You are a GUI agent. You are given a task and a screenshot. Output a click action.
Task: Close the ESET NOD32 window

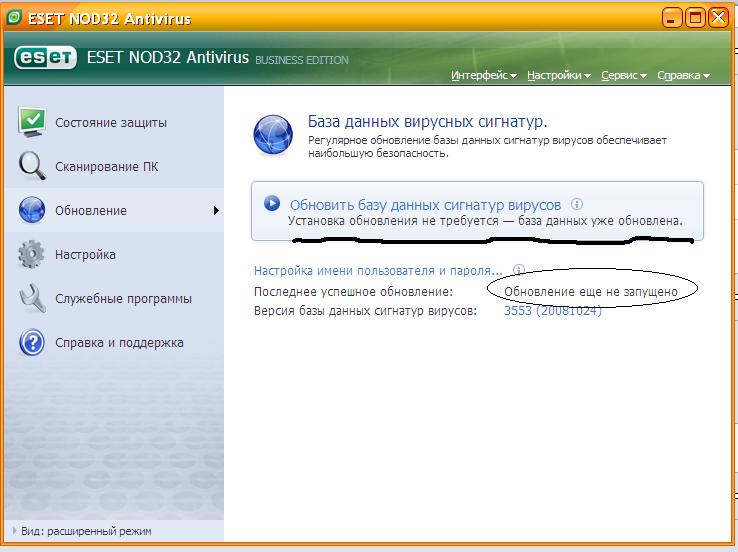tap(718, 18)
